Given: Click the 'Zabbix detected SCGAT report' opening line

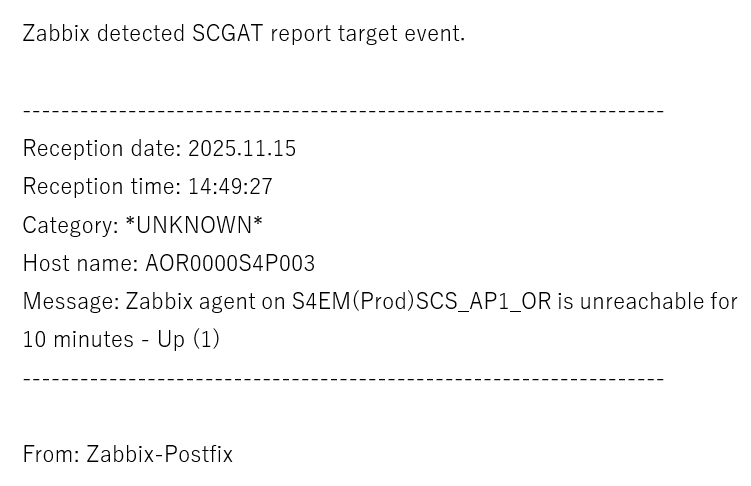Looking at the screenshot, I should point(243,33).
